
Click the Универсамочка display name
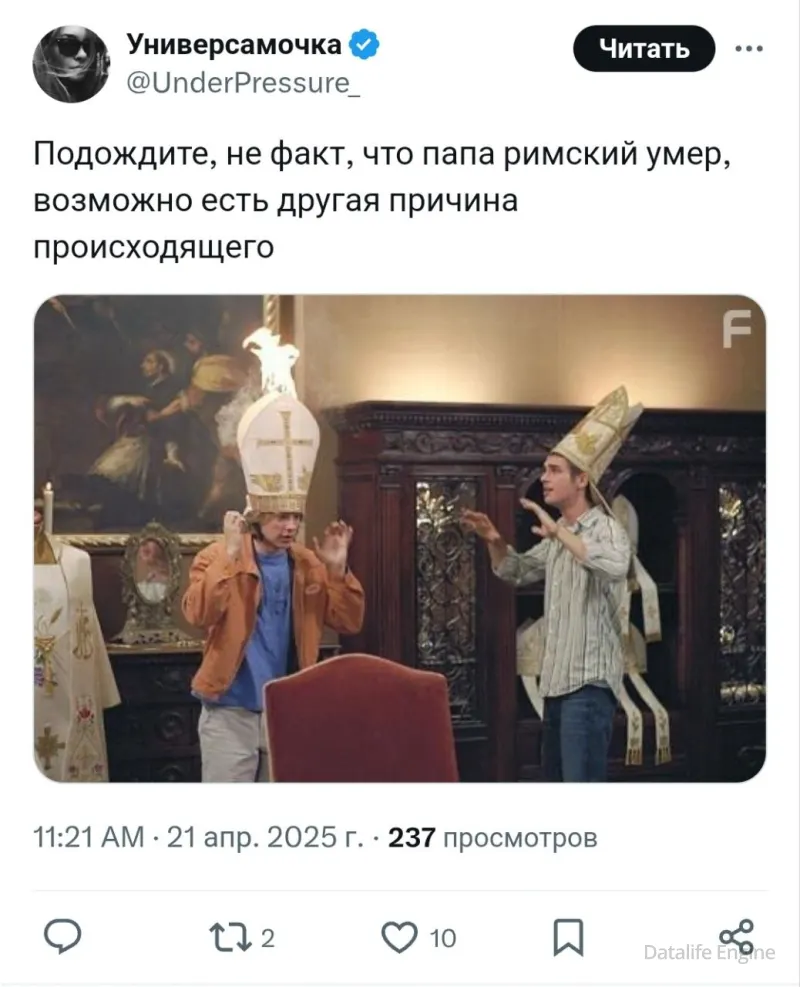click(x=234, y=45)
